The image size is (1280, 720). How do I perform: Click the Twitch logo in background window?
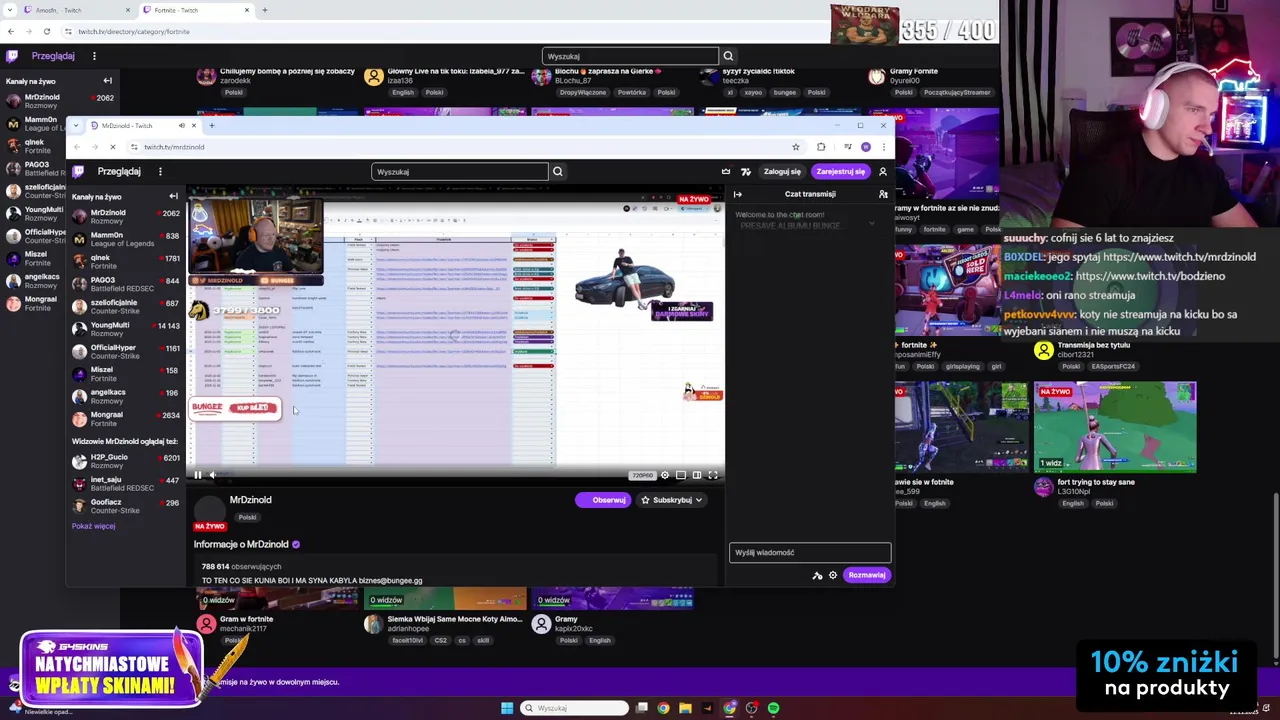[12, 56]
